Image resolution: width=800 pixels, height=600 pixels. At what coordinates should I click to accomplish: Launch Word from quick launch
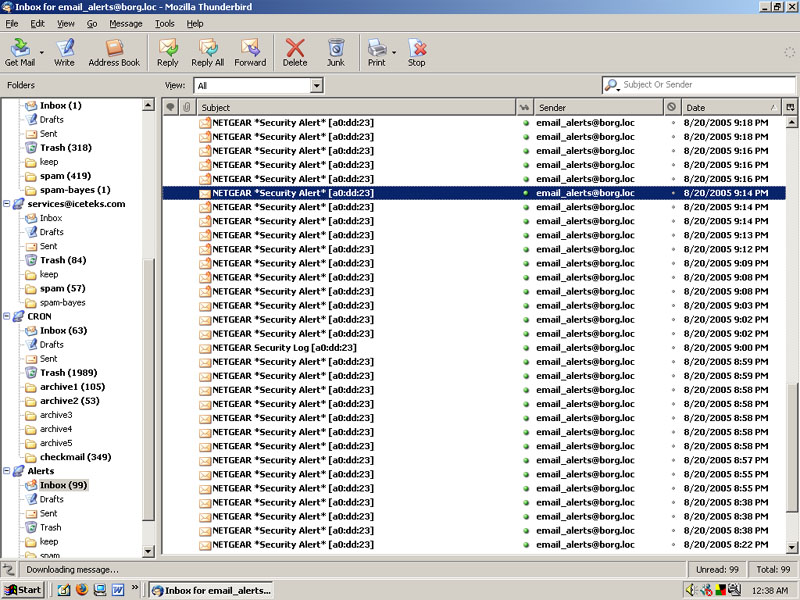point(118,590)
